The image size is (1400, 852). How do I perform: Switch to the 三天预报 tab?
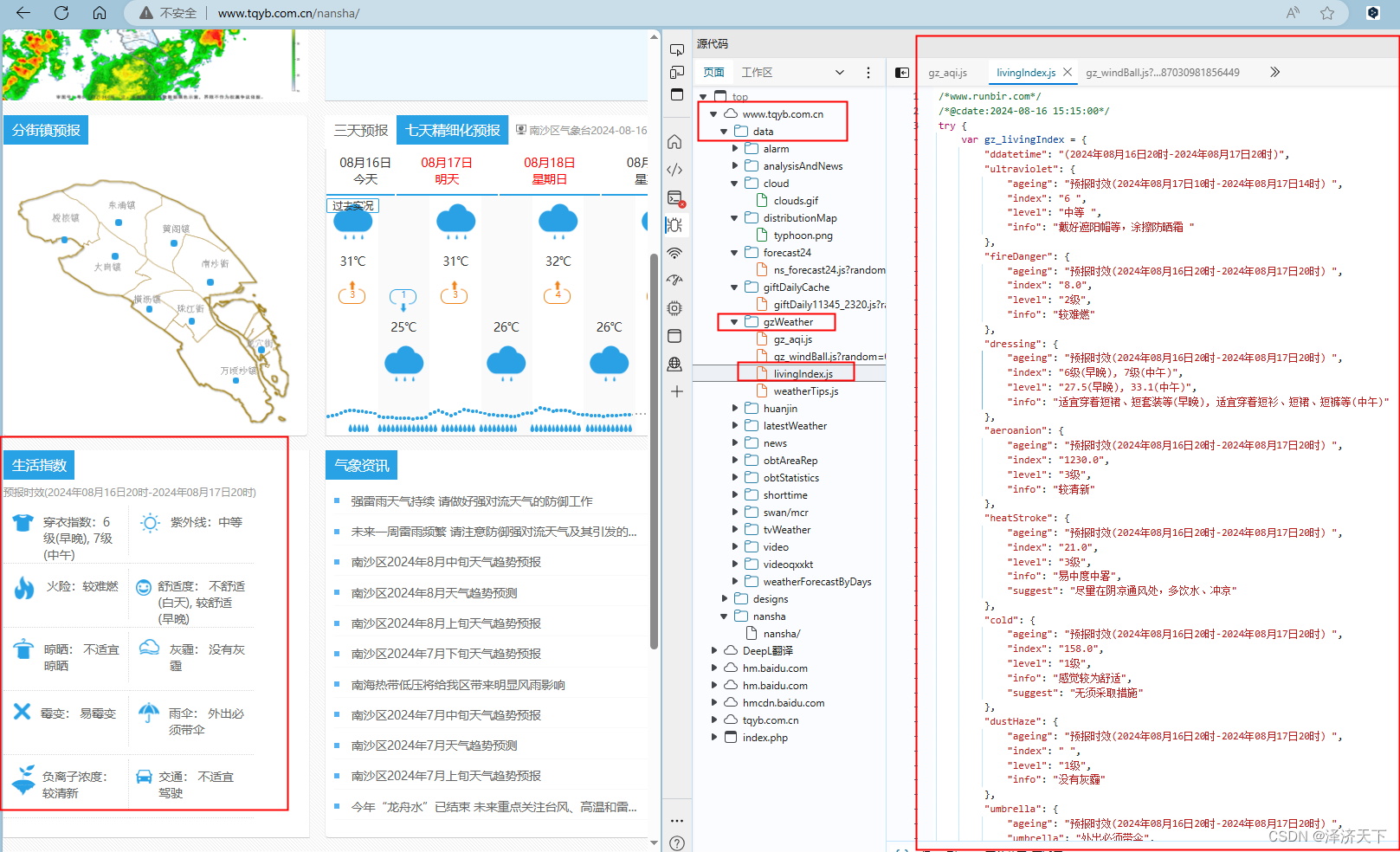coord(361,131)
